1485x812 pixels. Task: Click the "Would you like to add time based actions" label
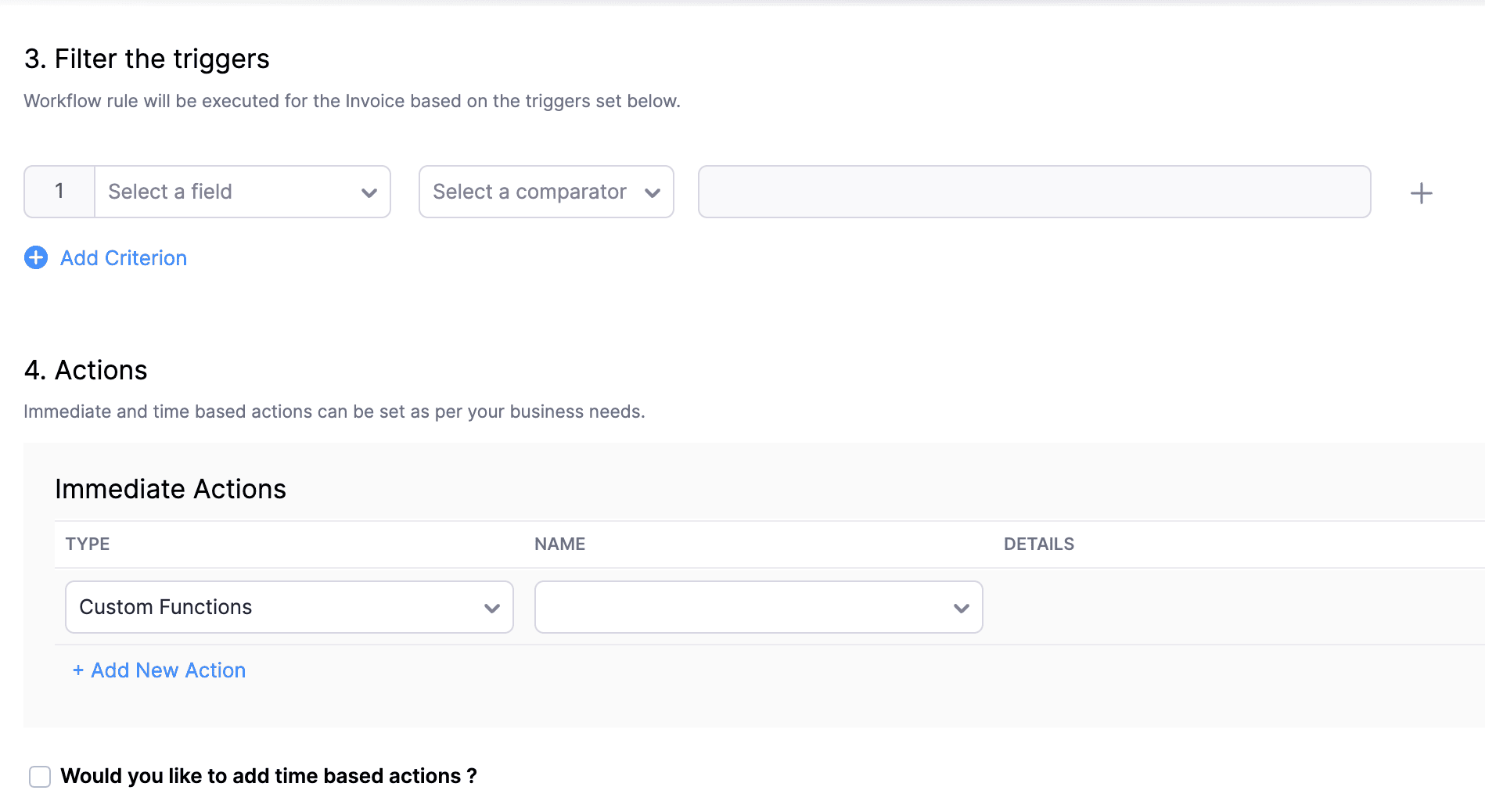[268, 776]
